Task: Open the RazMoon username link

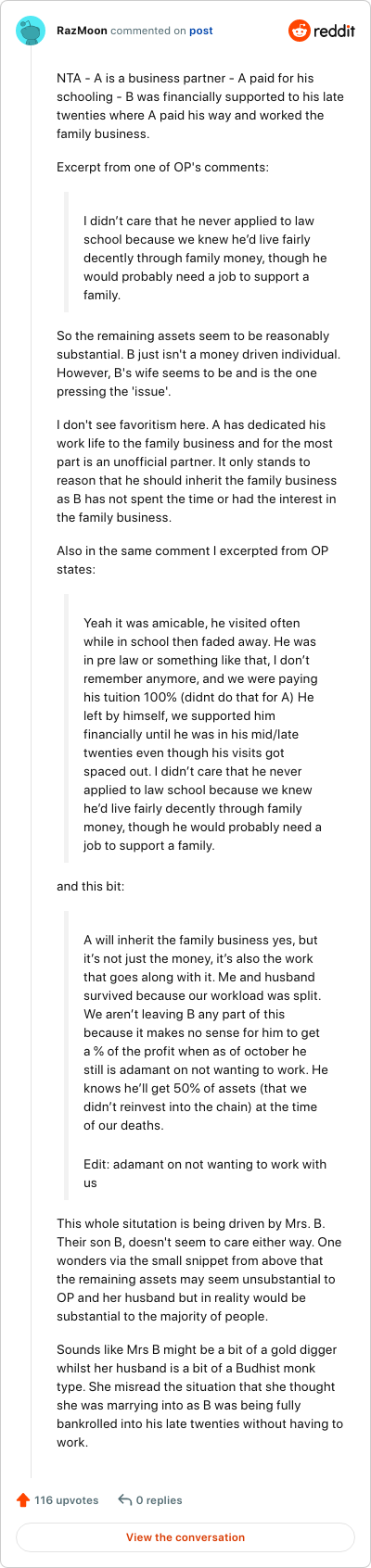Action: [82, 31]
